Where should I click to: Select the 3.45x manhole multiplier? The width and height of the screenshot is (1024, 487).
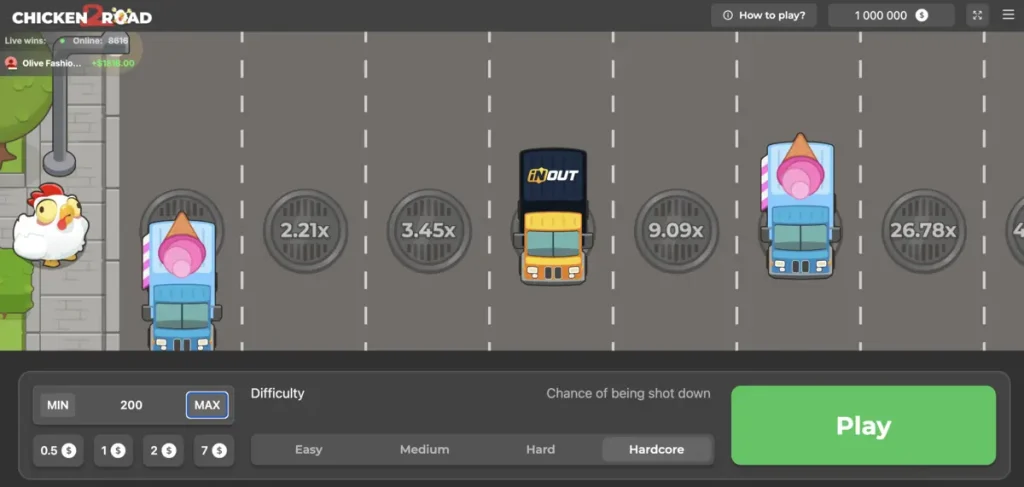(428, 231)
